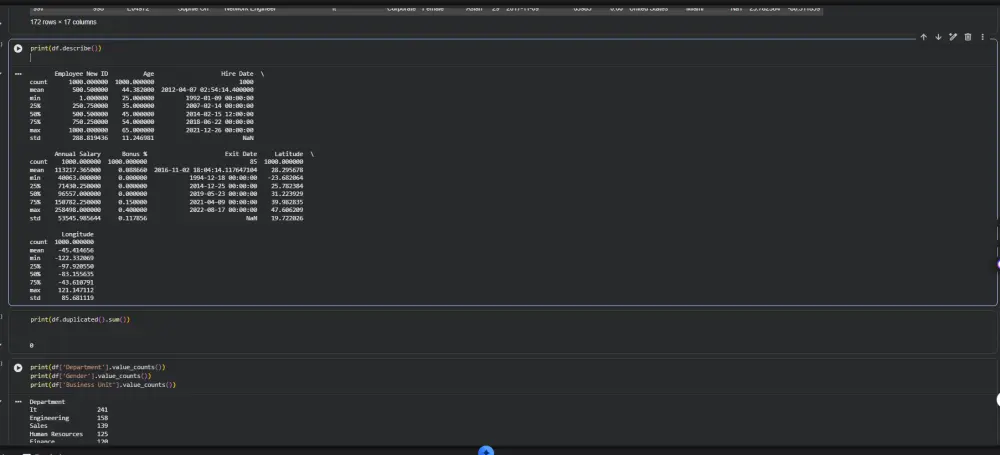Click the 'Engineering 158' output row
This screenshot has height=455, width=1000.
pos(68,418)
